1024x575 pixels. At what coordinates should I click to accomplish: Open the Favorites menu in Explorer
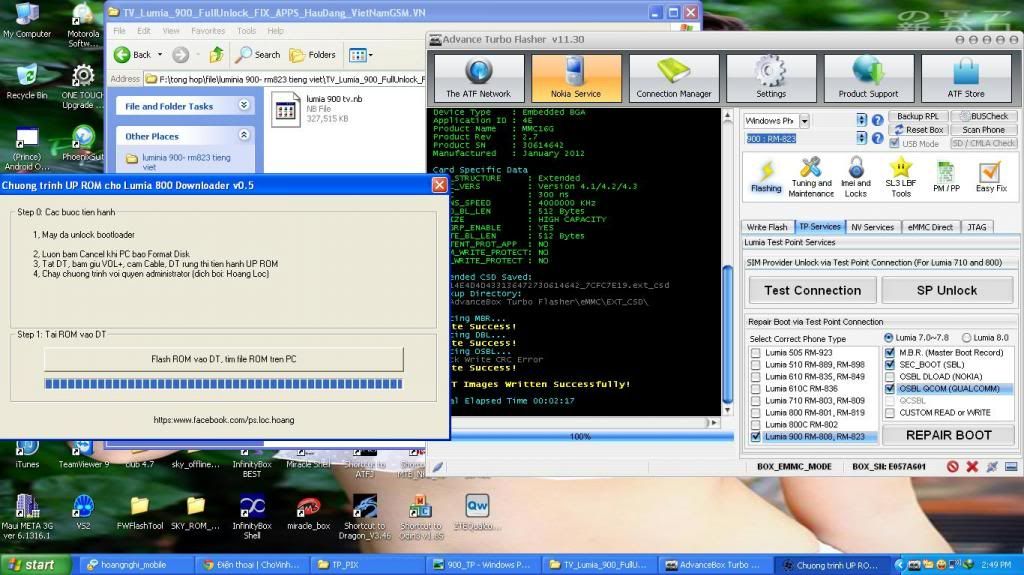point(208,31)
